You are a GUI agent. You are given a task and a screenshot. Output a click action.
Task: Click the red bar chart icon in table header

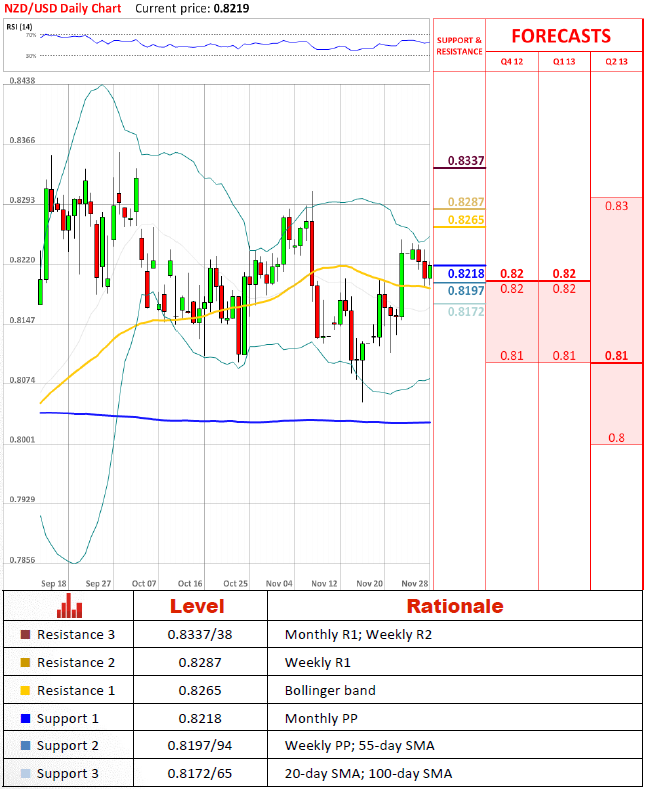(x=69, y=606)
